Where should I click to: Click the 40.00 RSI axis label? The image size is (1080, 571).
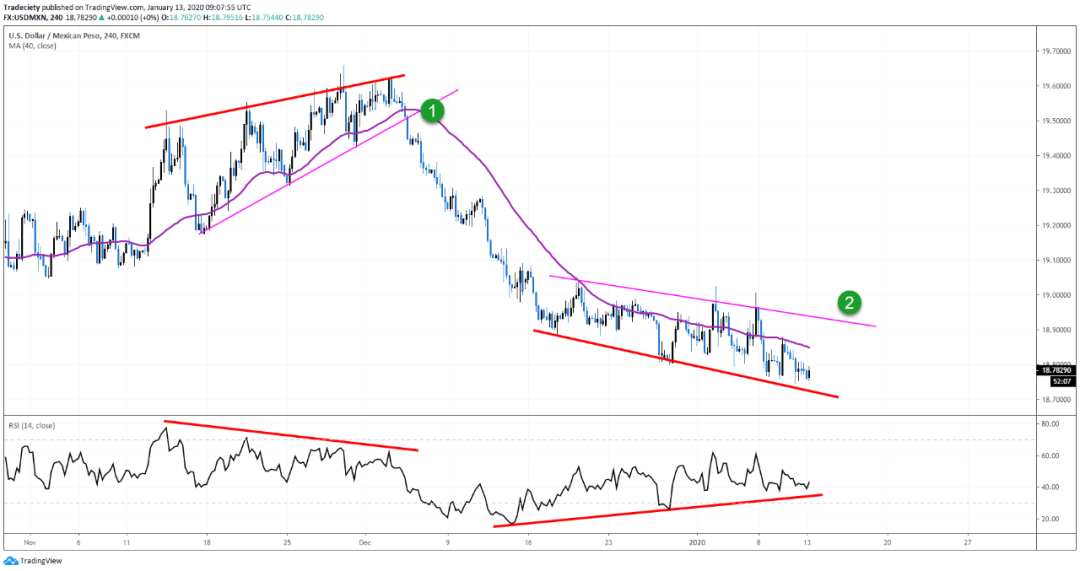(1050, 487)
